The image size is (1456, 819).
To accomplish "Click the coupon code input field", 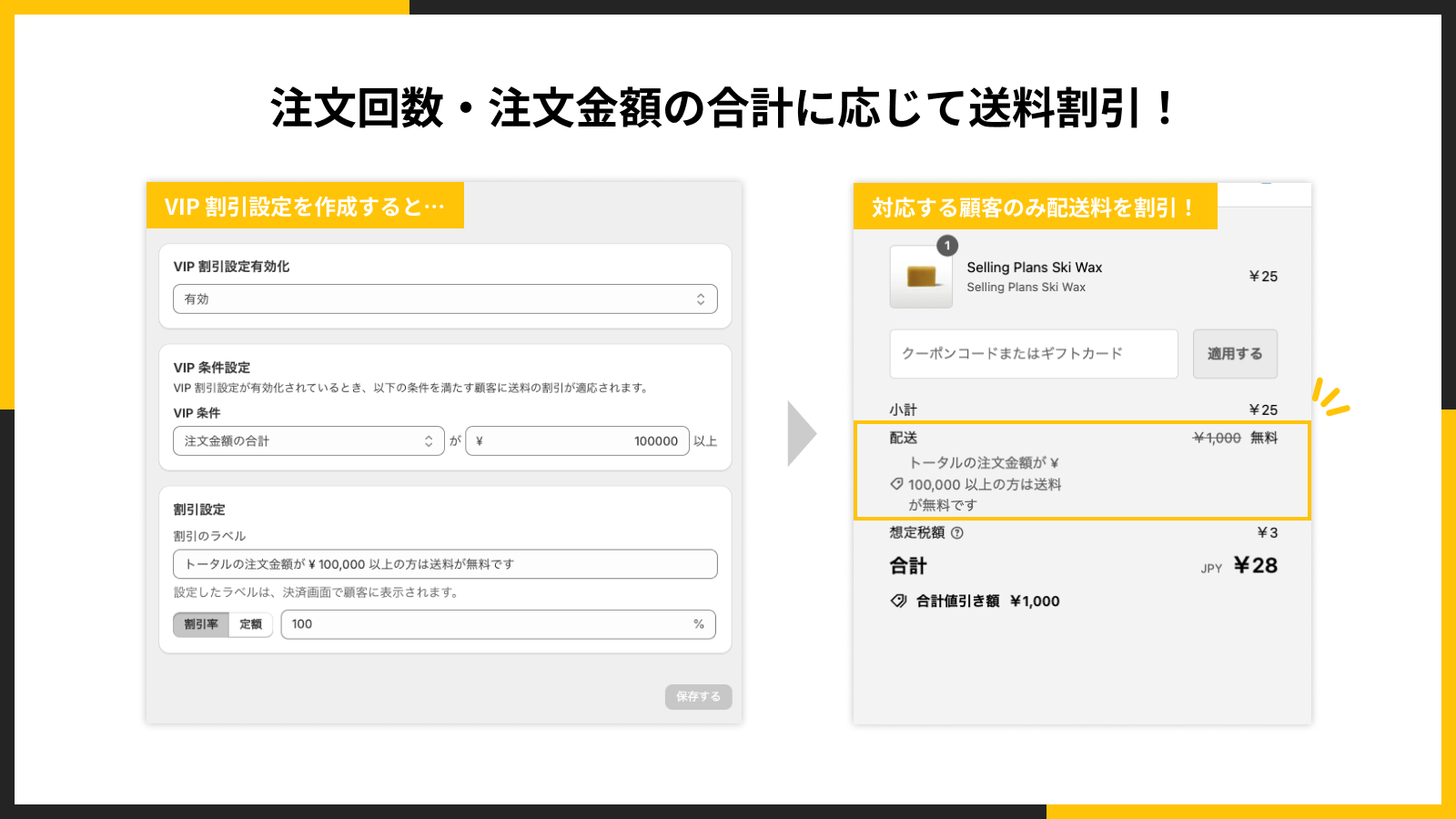I will [x=1033, y=354].
